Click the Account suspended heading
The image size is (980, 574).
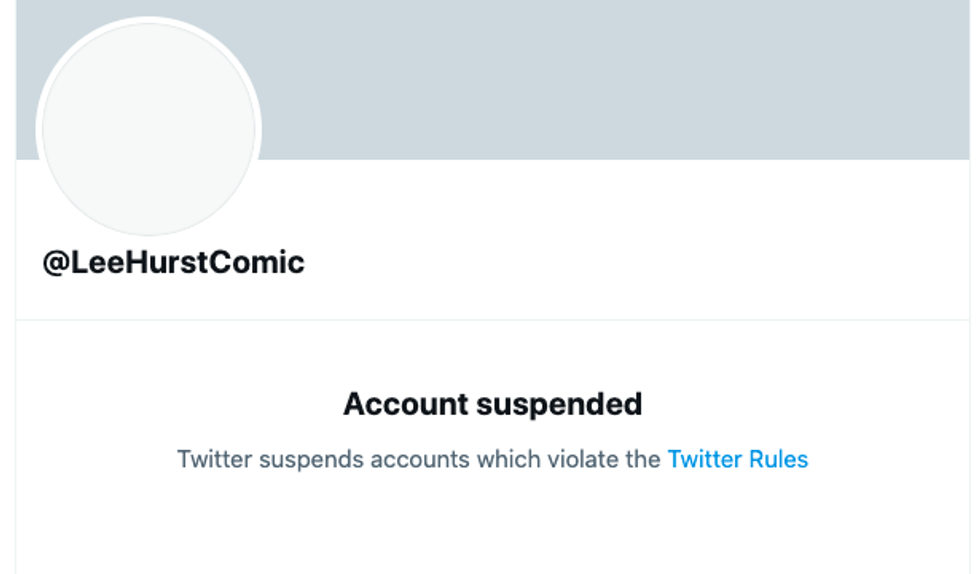tap(492, 404)
